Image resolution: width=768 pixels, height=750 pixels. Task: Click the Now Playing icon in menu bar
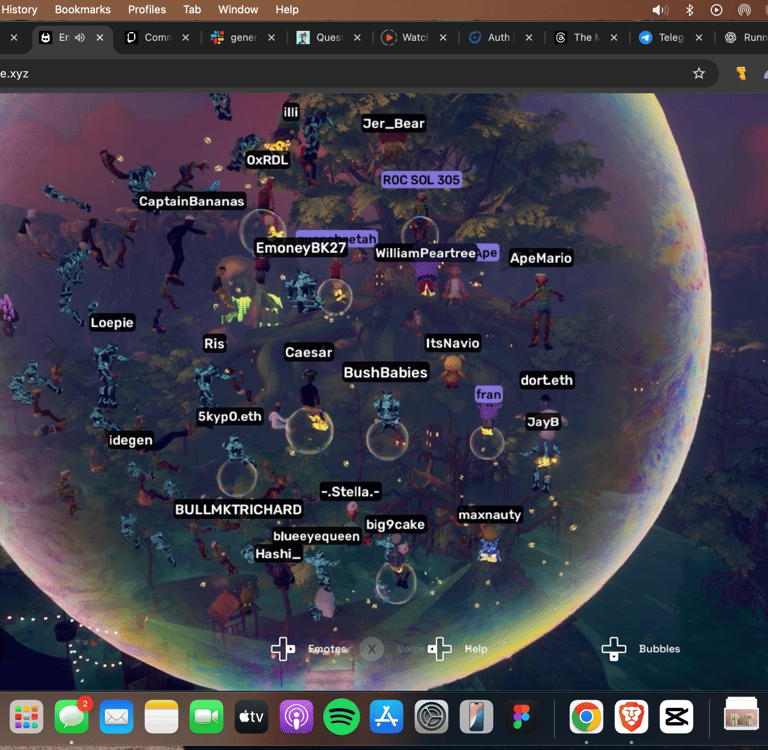716,10
